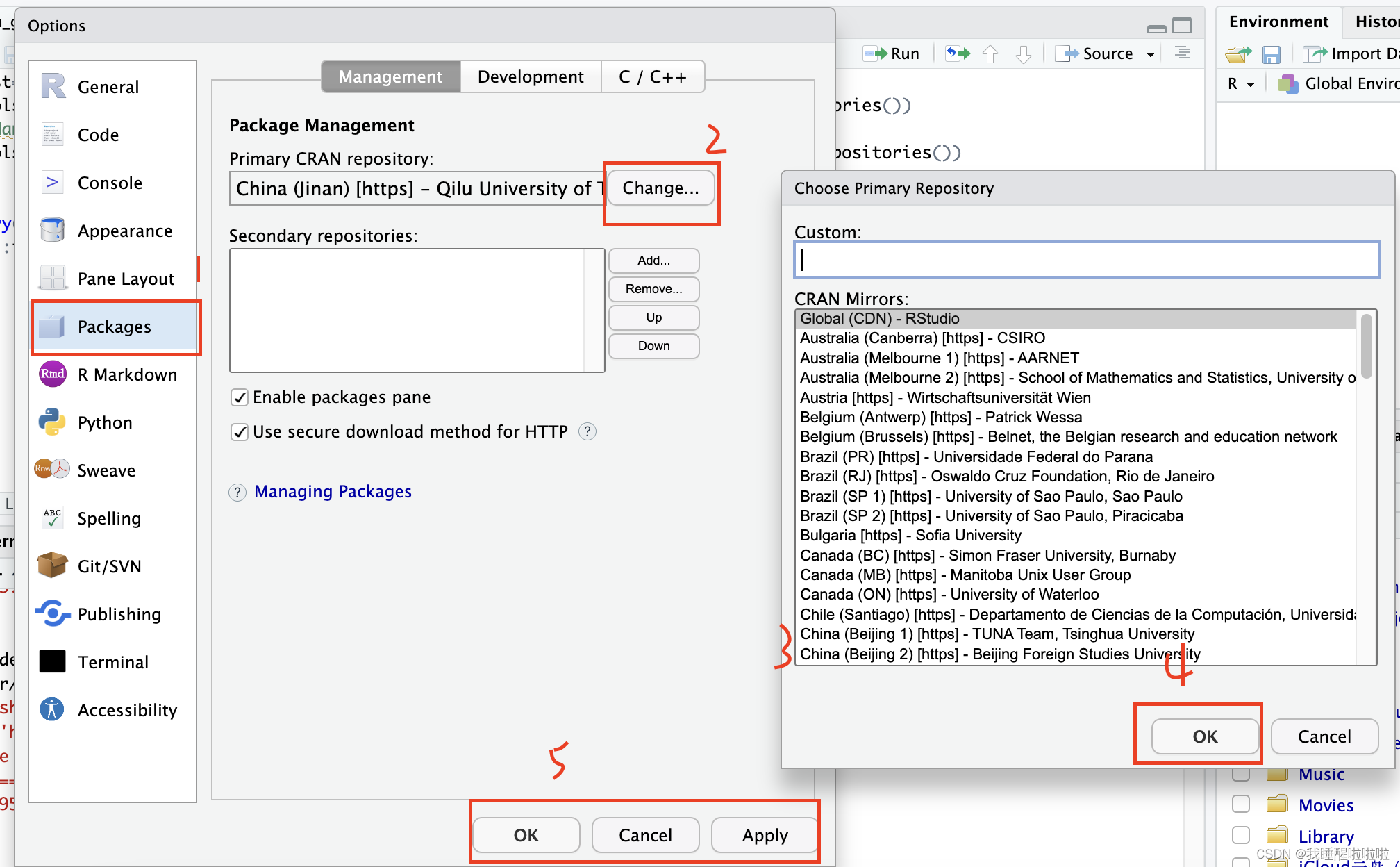Expand the R version dropdown
This screenshot has width=1400, height=867.
click(x=1240, y=83)
